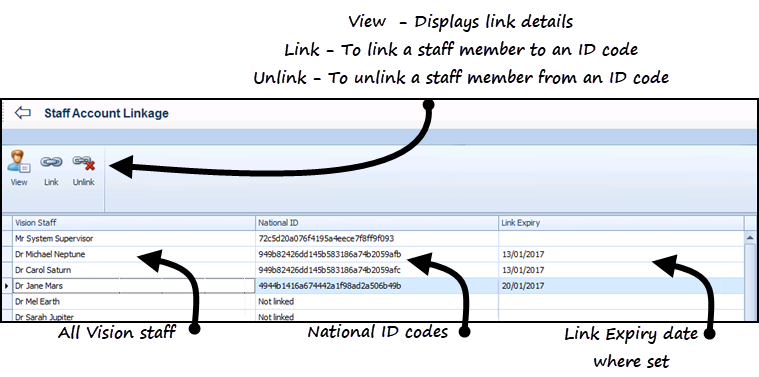Open View link details icon
Image resolution: width=759 pixels, height=377 pixels.
[19, 168]
